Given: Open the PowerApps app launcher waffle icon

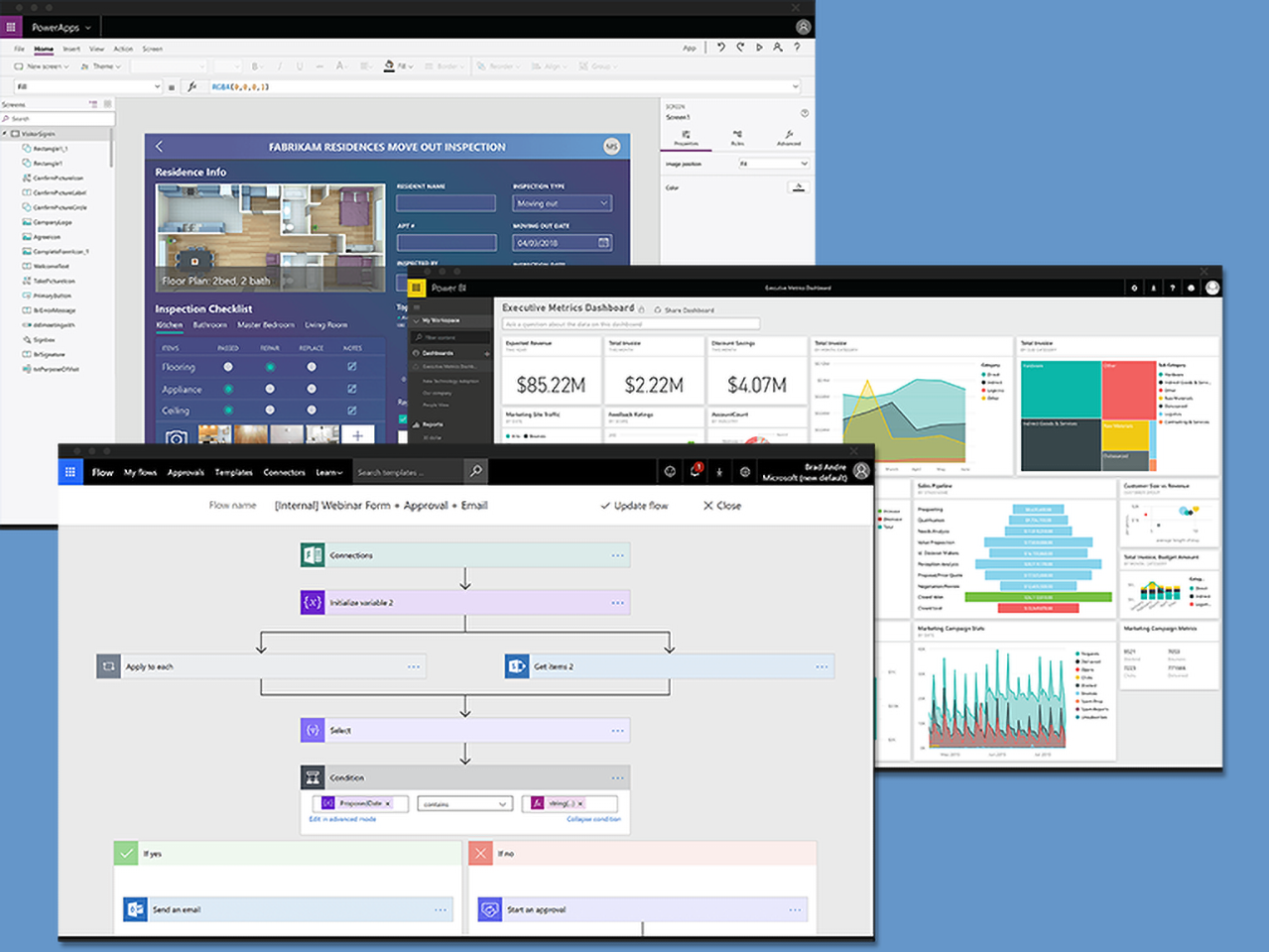Looking at the screenshot, I should (11, 27).
